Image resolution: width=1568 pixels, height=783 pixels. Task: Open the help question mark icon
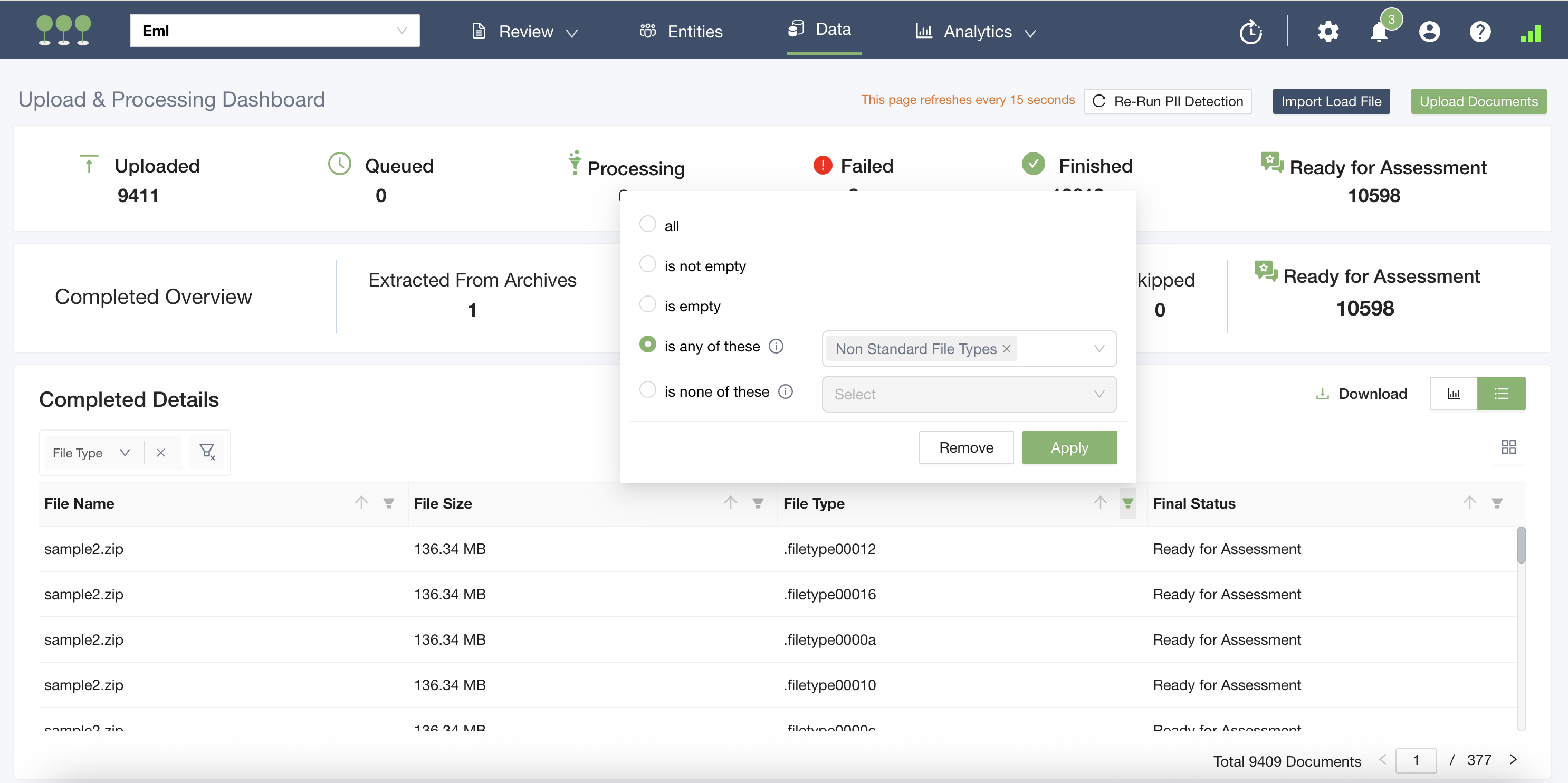pos(1480,32)
